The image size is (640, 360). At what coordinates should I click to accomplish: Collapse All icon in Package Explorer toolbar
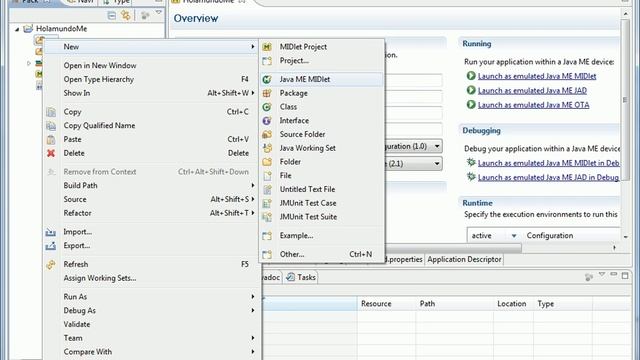tap(111, 16)
